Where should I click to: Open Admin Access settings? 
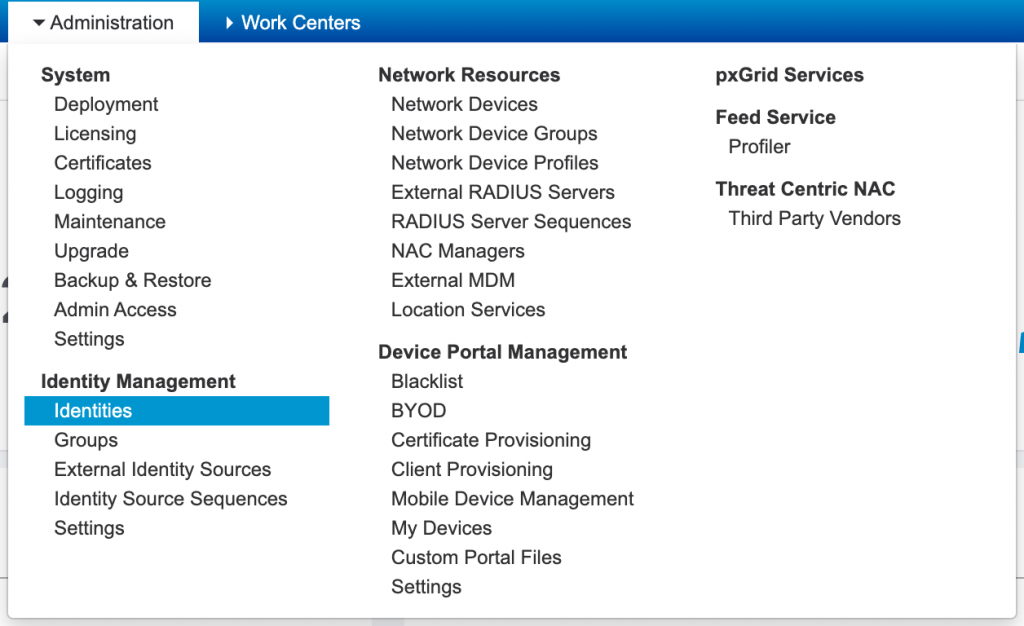[x=115, y=310]
